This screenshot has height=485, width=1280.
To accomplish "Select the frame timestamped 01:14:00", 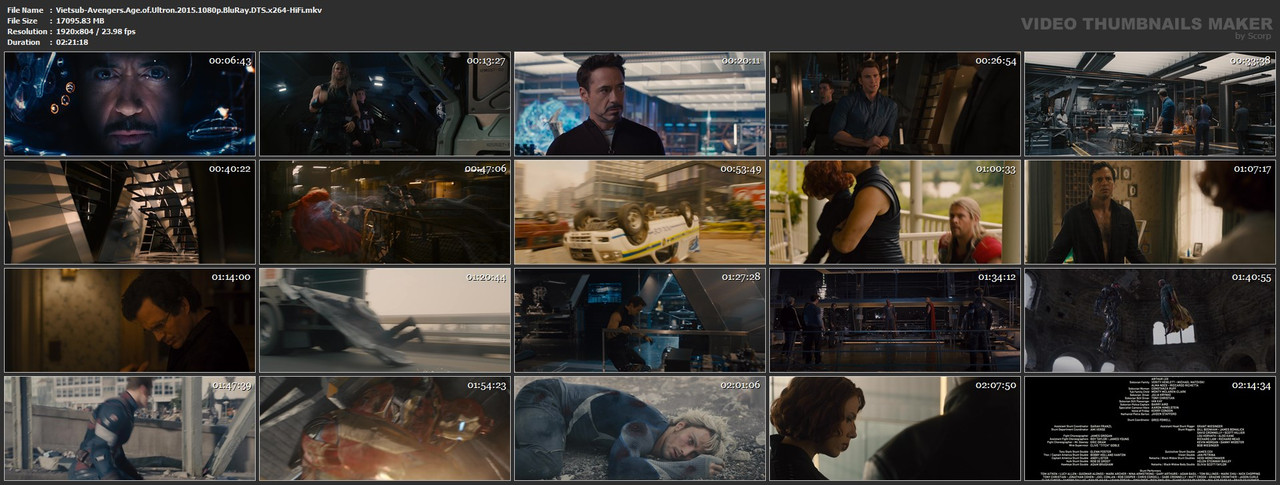I will pyautogui.click(x=130, y=320).
